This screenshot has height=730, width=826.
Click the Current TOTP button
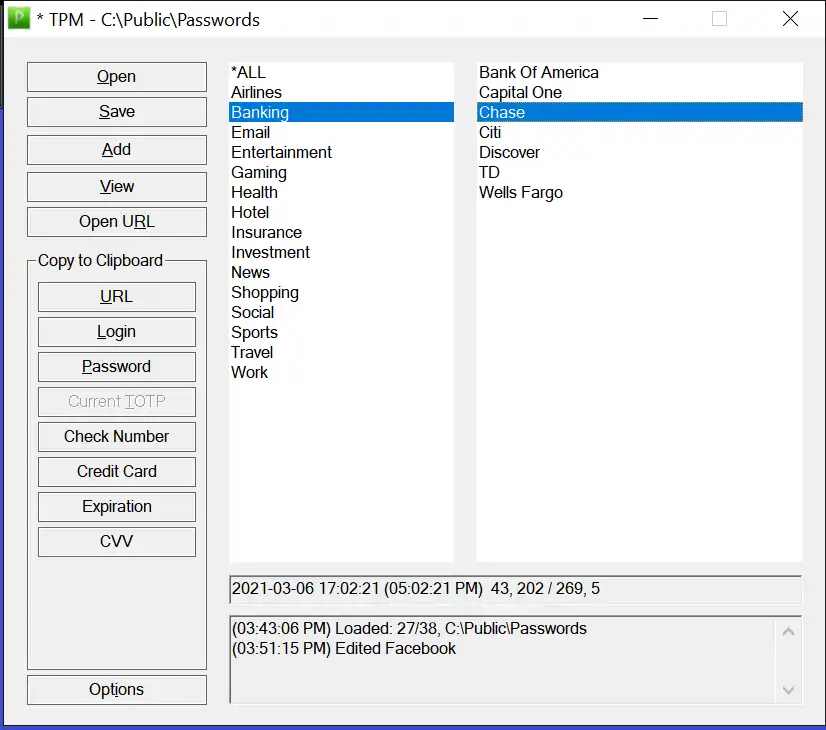(116, 402)
